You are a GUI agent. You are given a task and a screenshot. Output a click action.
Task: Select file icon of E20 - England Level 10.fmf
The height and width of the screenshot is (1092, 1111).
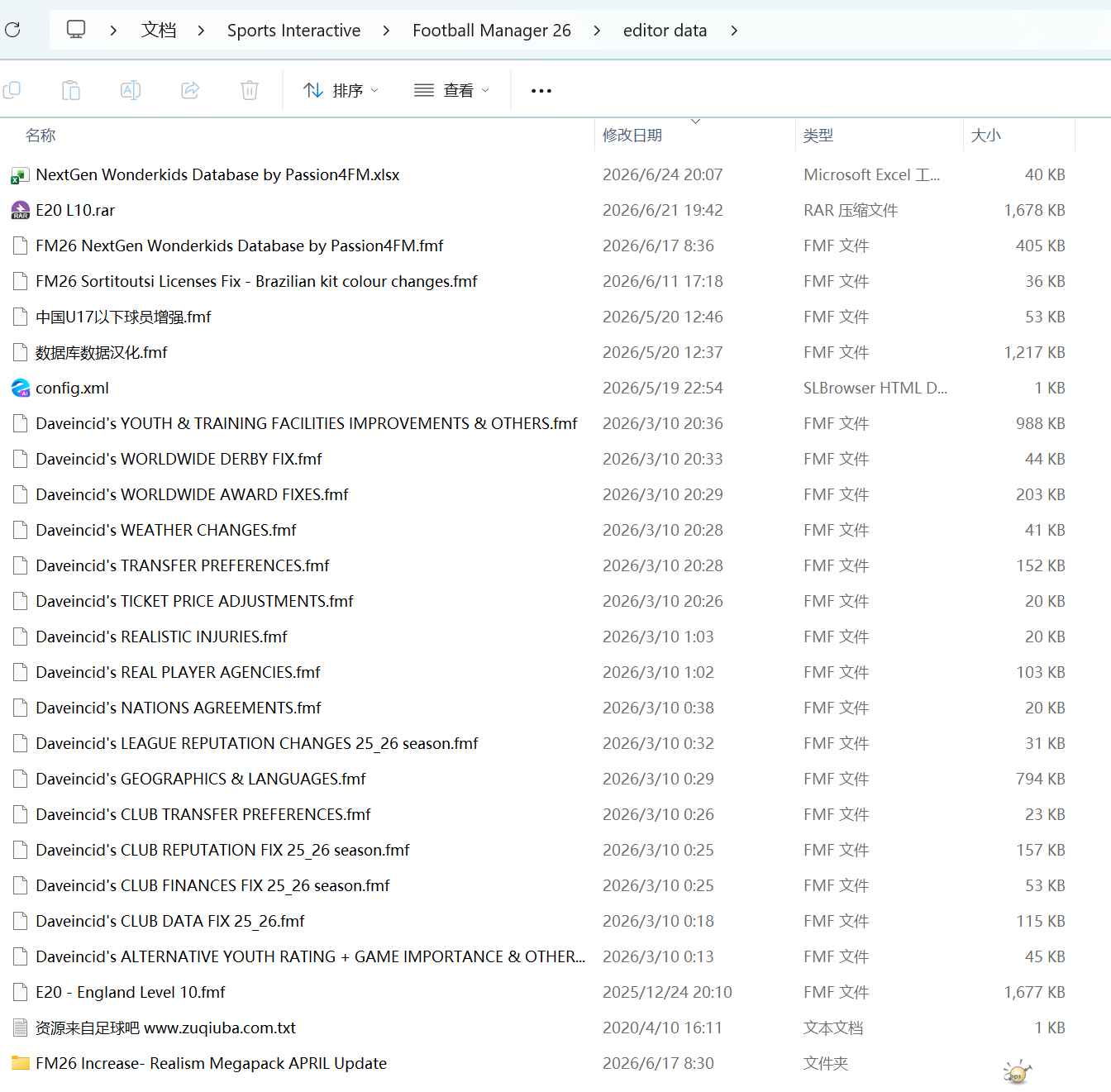[x=20, y=993]
